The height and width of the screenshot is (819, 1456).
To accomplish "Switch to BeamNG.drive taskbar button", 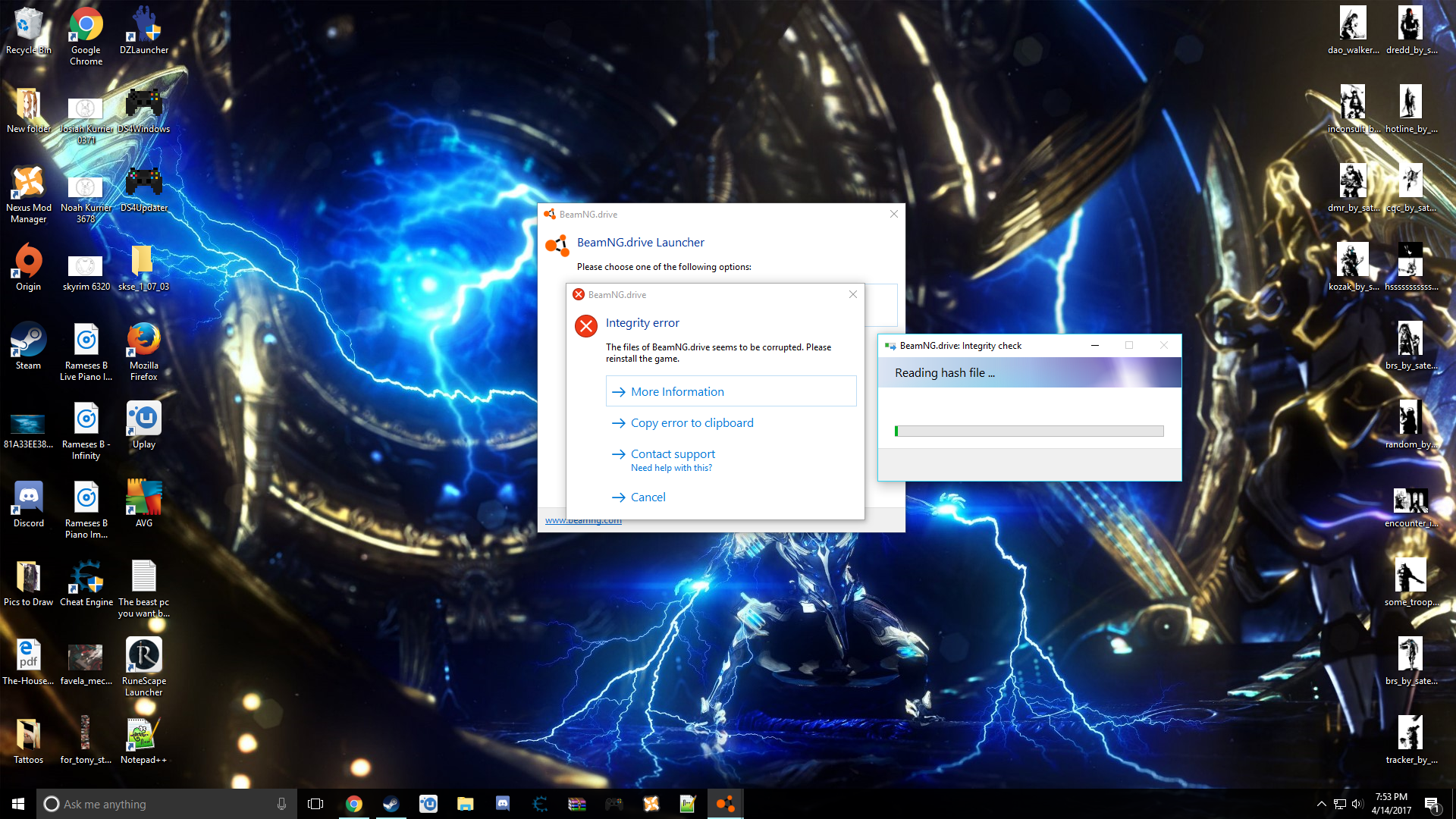I will coord(725,804).
